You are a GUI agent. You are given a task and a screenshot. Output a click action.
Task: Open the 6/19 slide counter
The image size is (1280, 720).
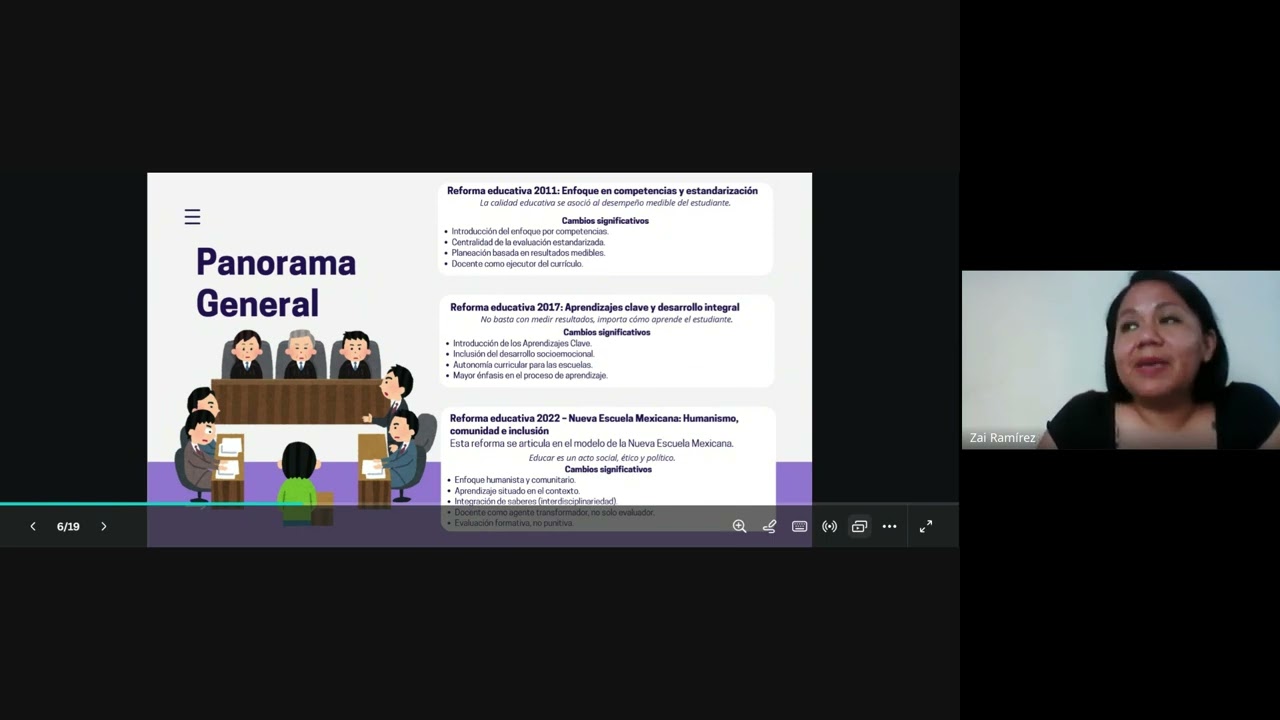point(68,526)
